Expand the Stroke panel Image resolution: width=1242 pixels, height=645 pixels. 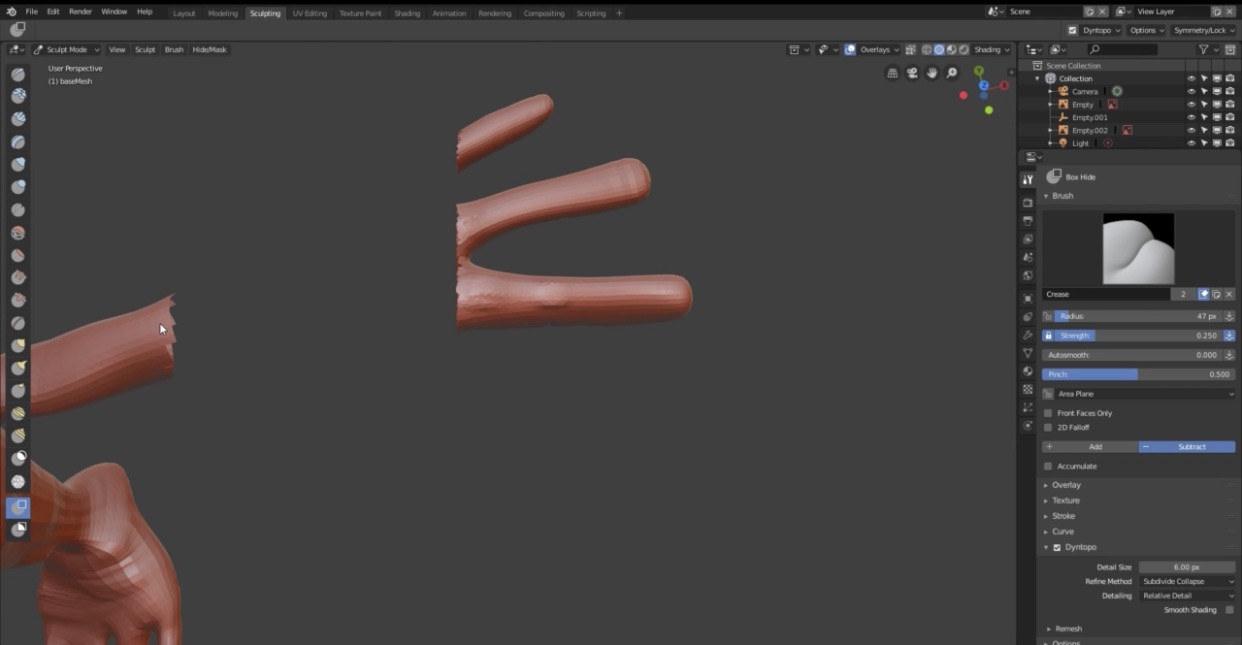point(1063,516)
